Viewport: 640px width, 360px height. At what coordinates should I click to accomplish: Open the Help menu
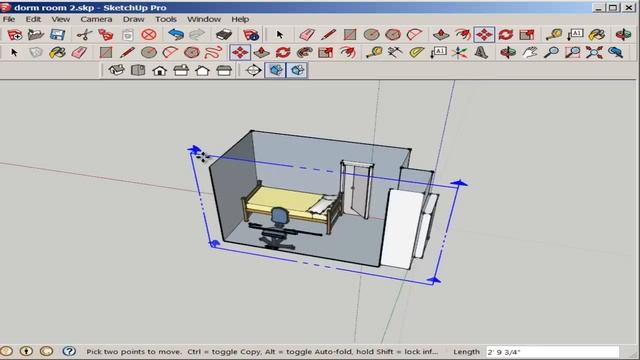240,19
